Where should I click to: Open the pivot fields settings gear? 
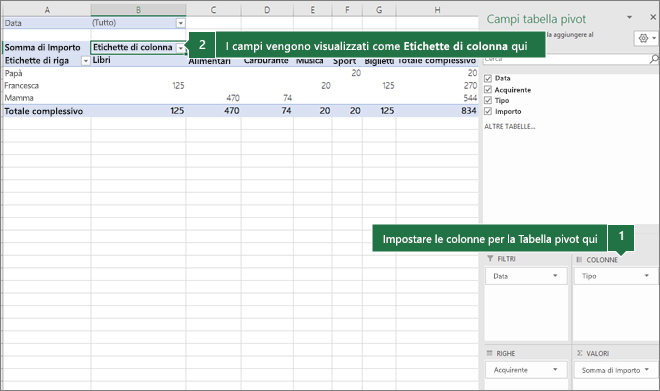(x=643, y=38)
